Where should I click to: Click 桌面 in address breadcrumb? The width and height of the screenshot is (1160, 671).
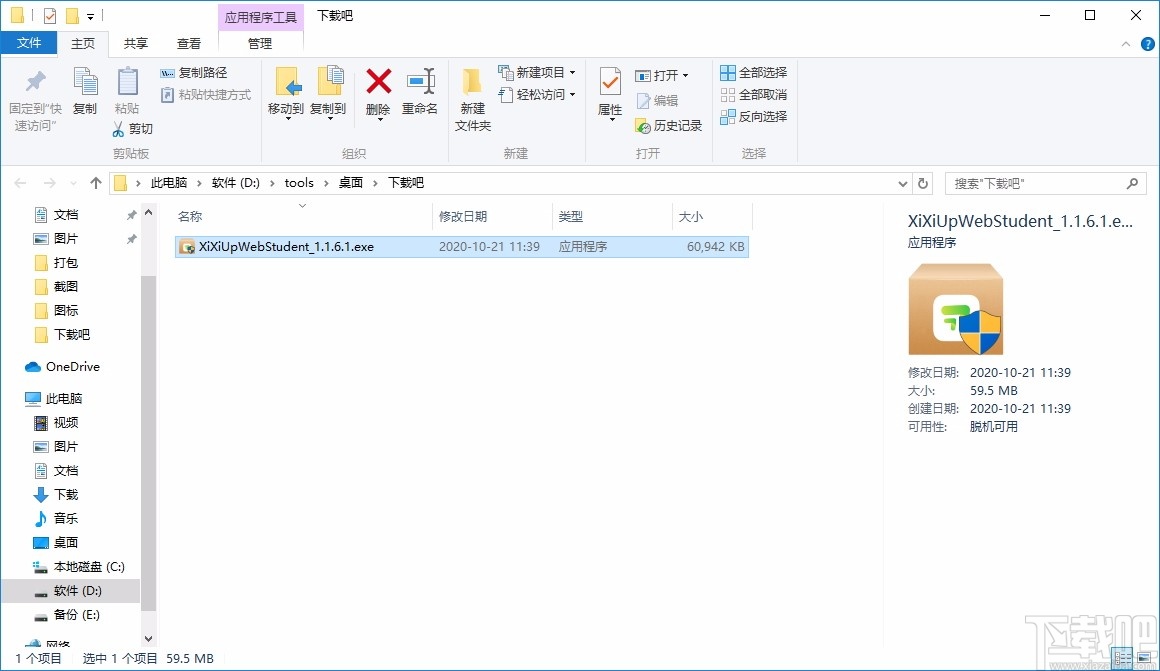coord(351,183)
